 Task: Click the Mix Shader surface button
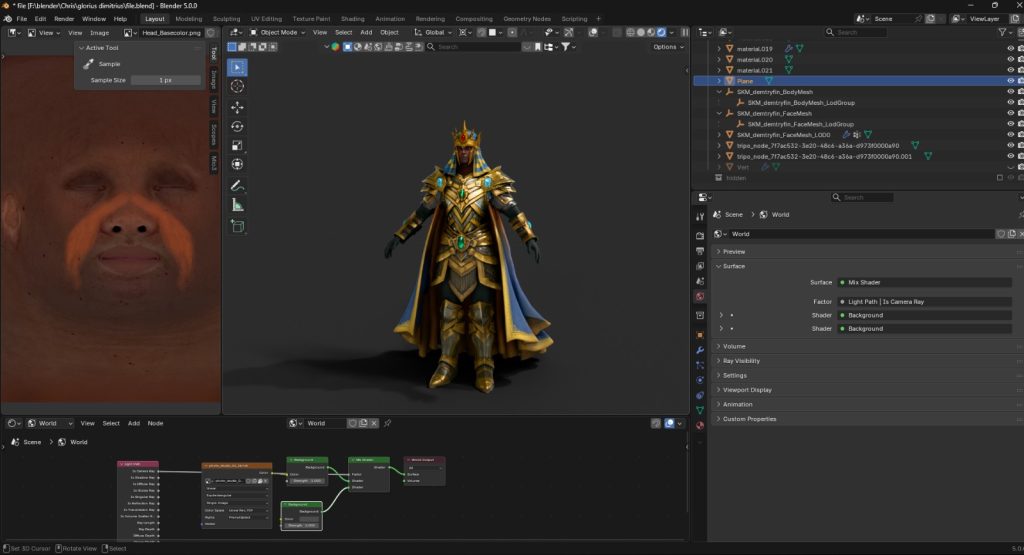point(922,282)
